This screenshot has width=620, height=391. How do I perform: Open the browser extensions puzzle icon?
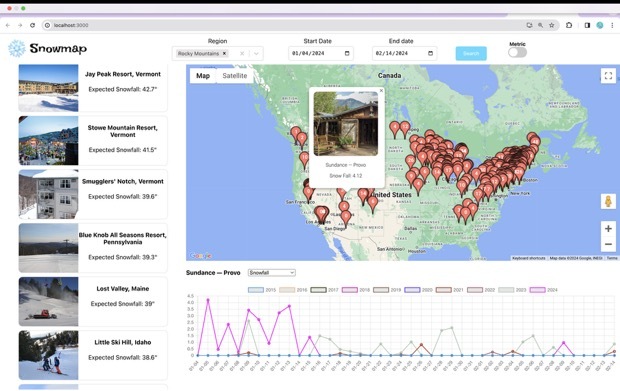coord(569,25)
